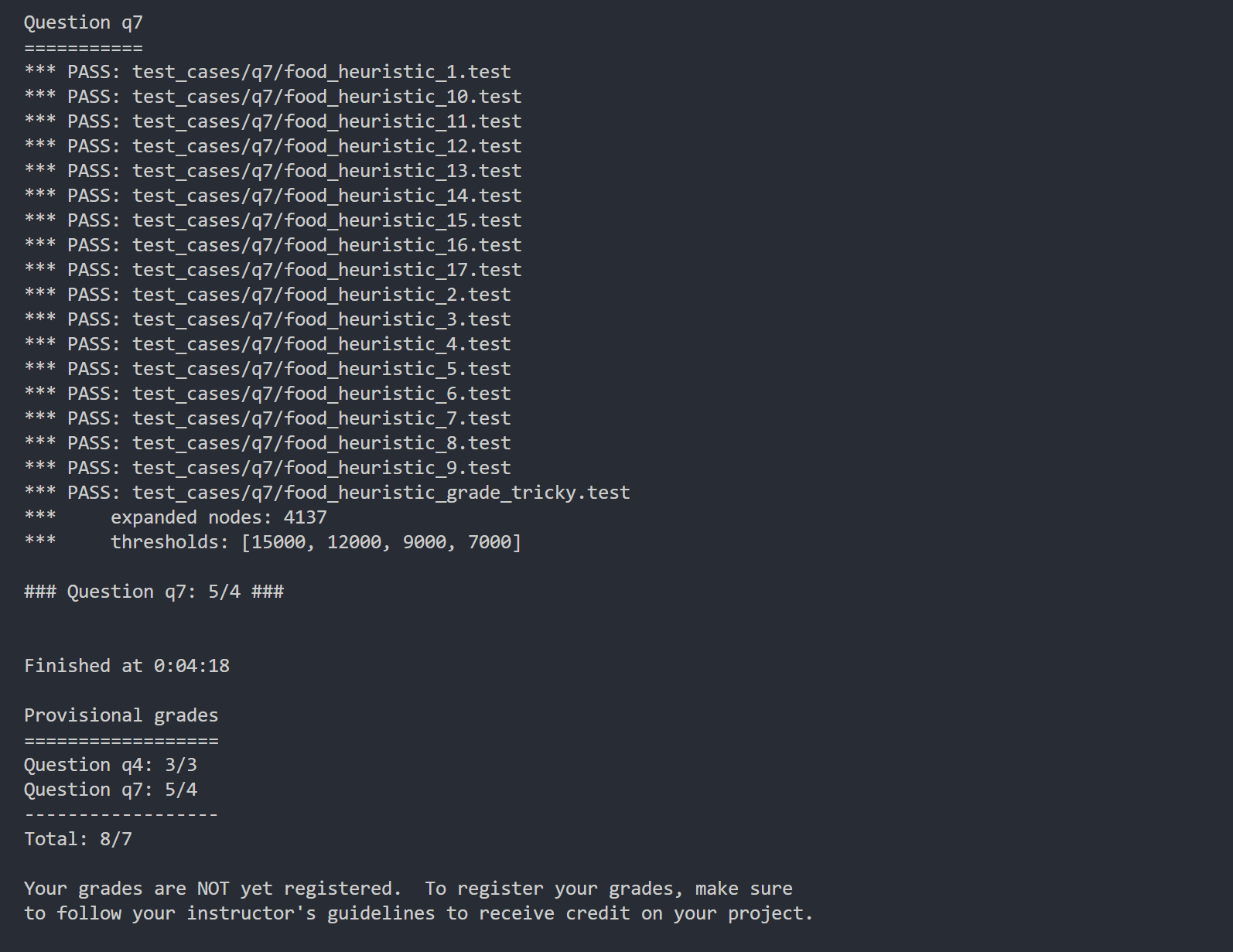The height and width of the screenshot is (952, 1233).
Task: Select the food_heuristic_5.test result
Action: [267, 369]
